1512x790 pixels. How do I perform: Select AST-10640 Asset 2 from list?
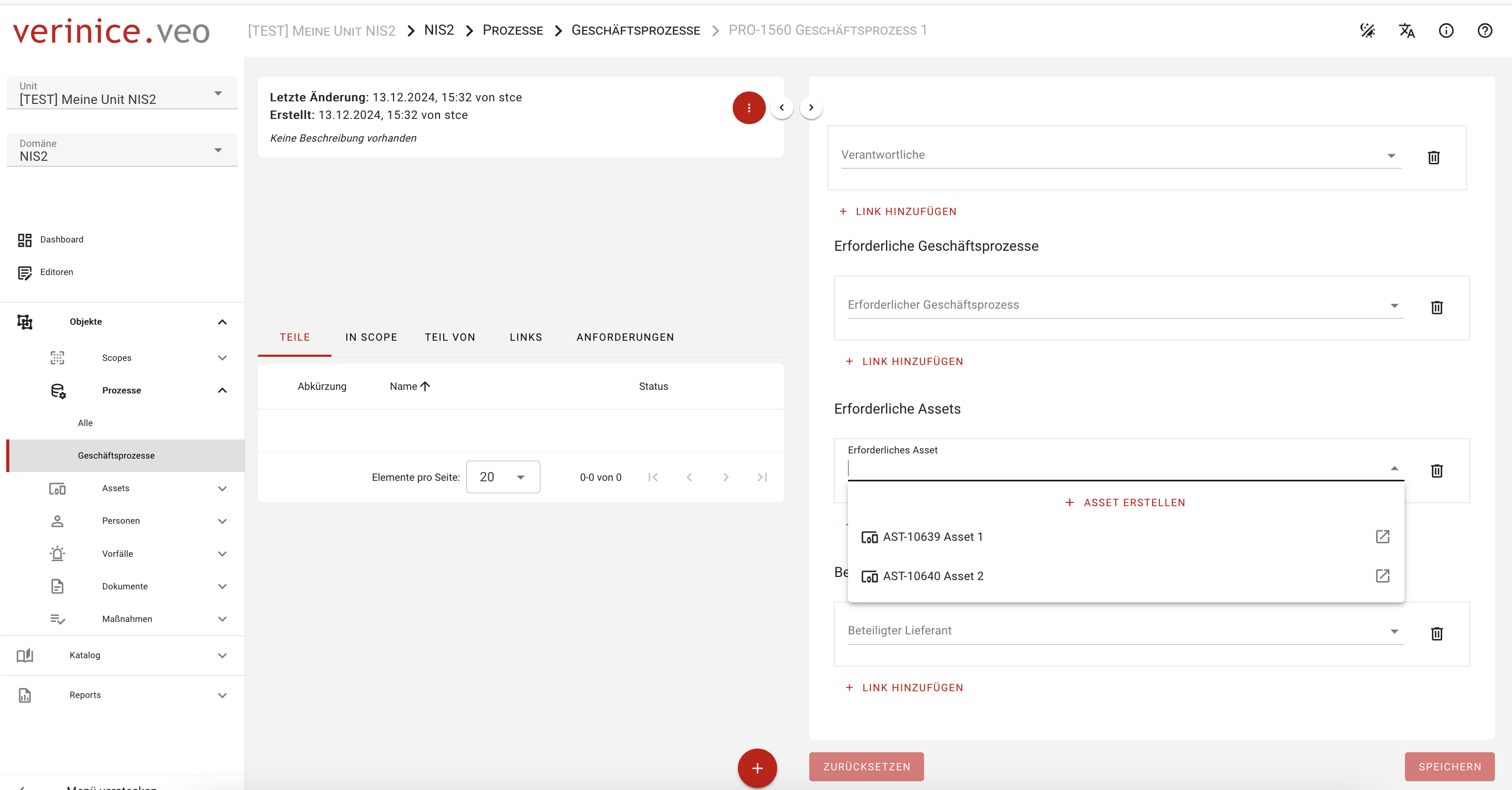[933, 576]
